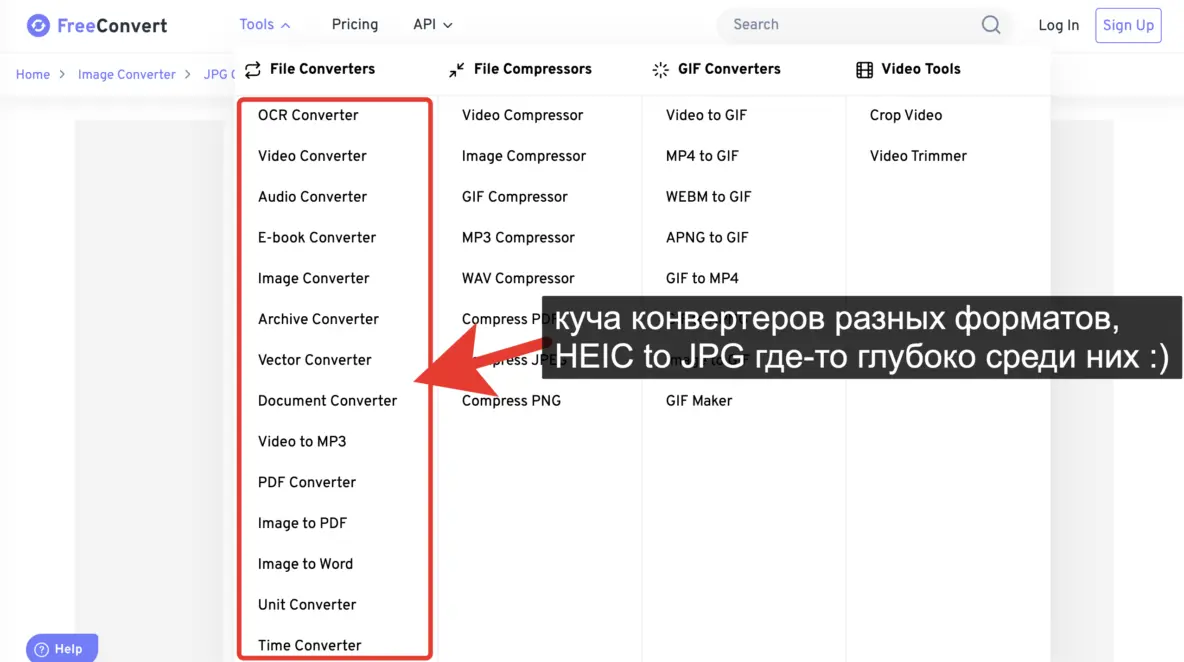
Task: Click the search magnifier icon
Action: point(990,24)
